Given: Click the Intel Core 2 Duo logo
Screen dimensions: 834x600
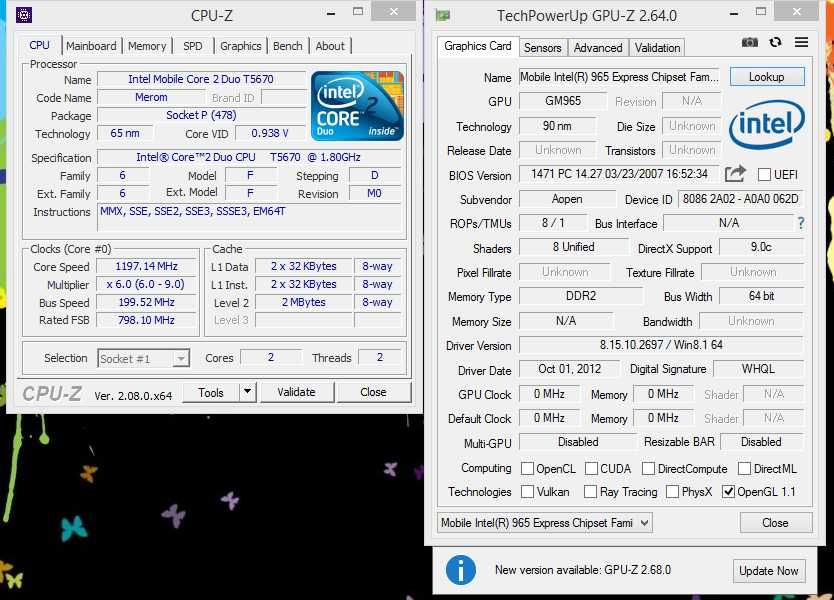Looking at the screenshot, I should 357,105.
